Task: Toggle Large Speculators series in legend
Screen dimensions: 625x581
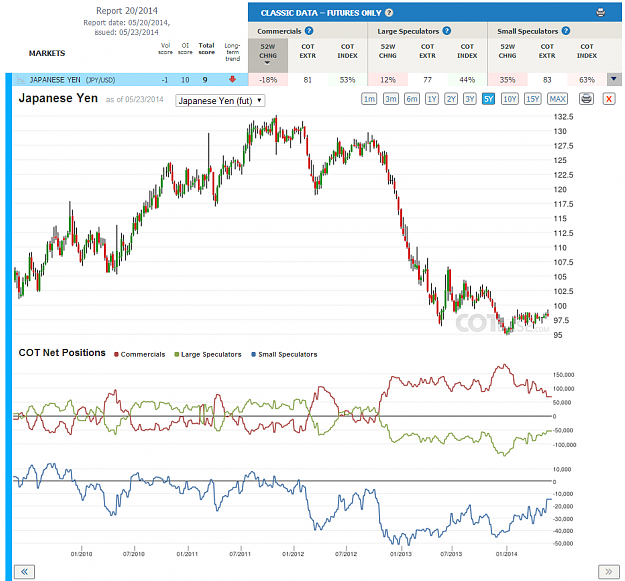Action: pos(208,354)
